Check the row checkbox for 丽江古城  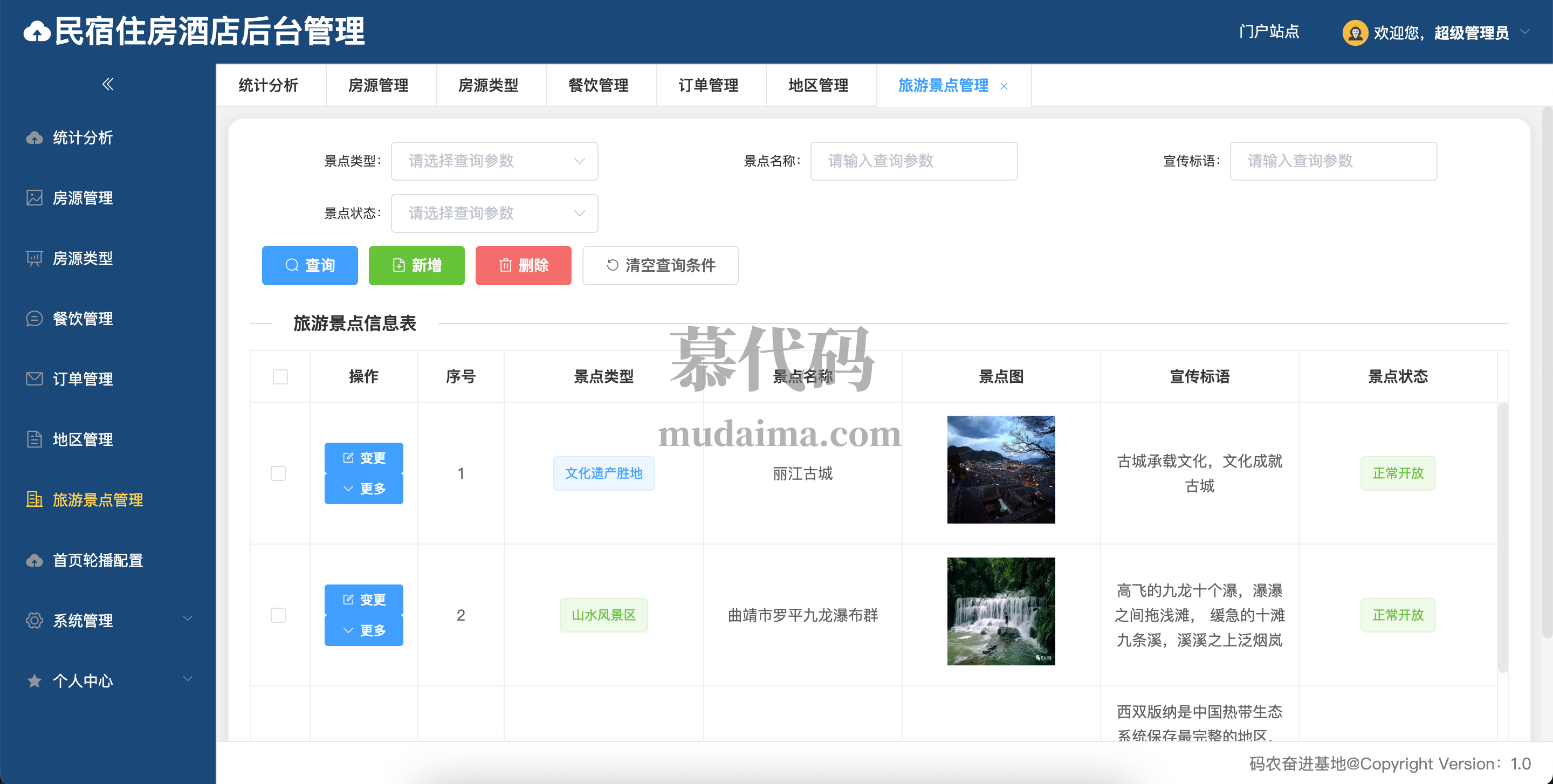[279, 473]
